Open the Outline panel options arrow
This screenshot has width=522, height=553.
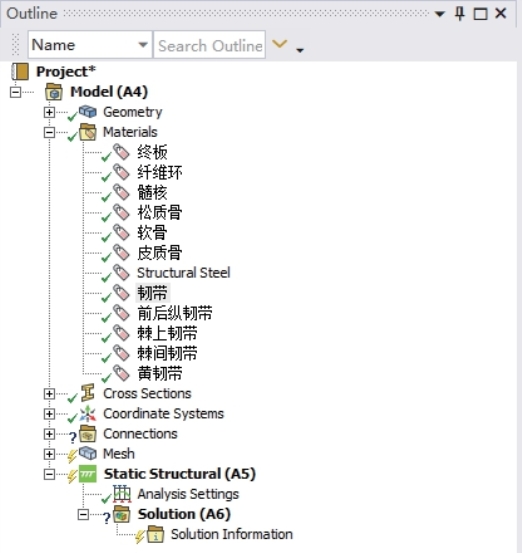coord(439,14)
